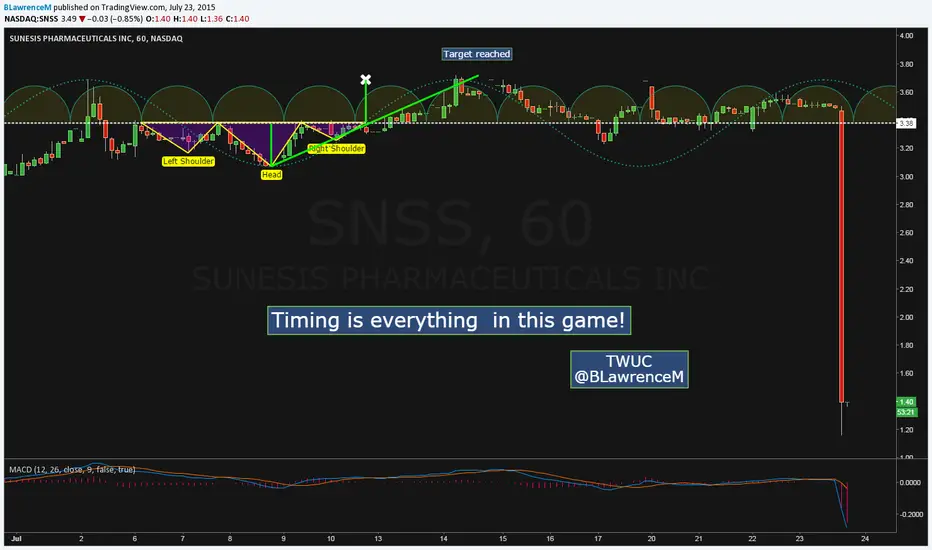Click 'Timing is everything in this game!' text box

point(449,320)
